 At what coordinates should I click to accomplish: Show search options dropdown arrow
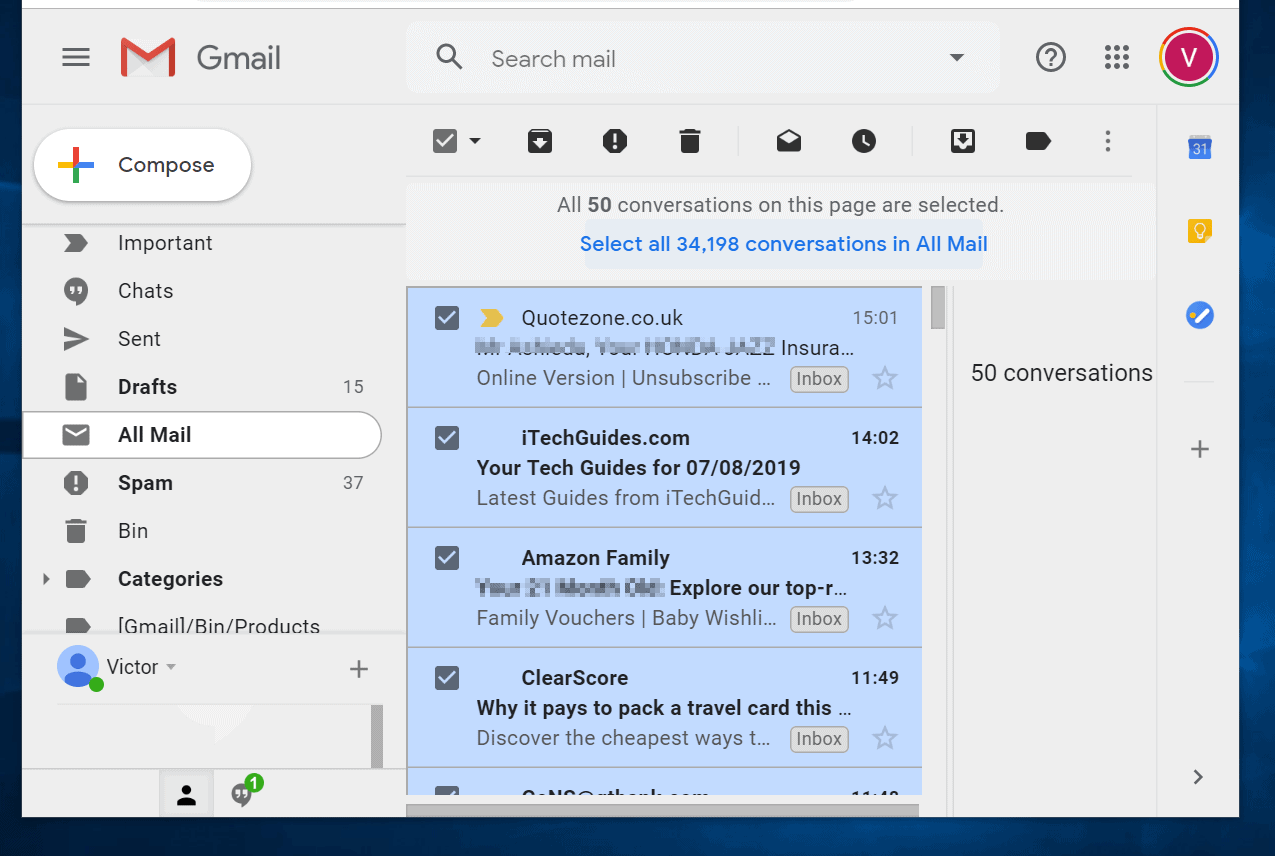coord(957,58)
